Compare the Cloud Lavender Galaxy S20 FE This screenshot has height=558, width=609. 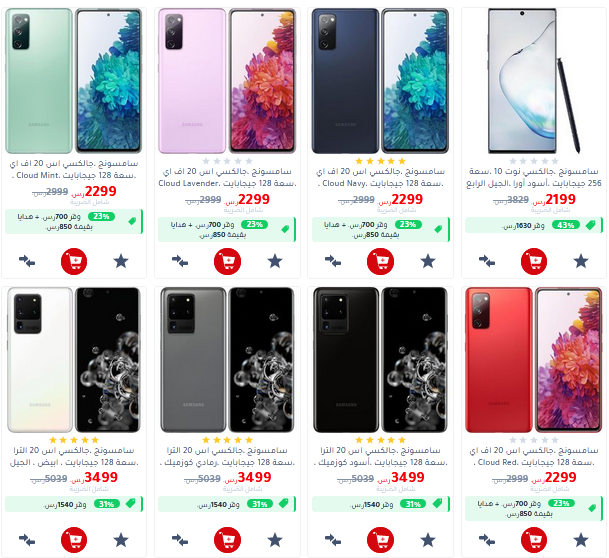179,261
